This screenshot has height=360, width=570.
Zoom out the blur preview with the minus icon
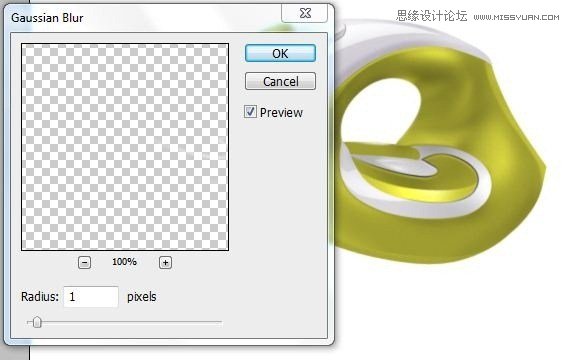coord(84,262)
